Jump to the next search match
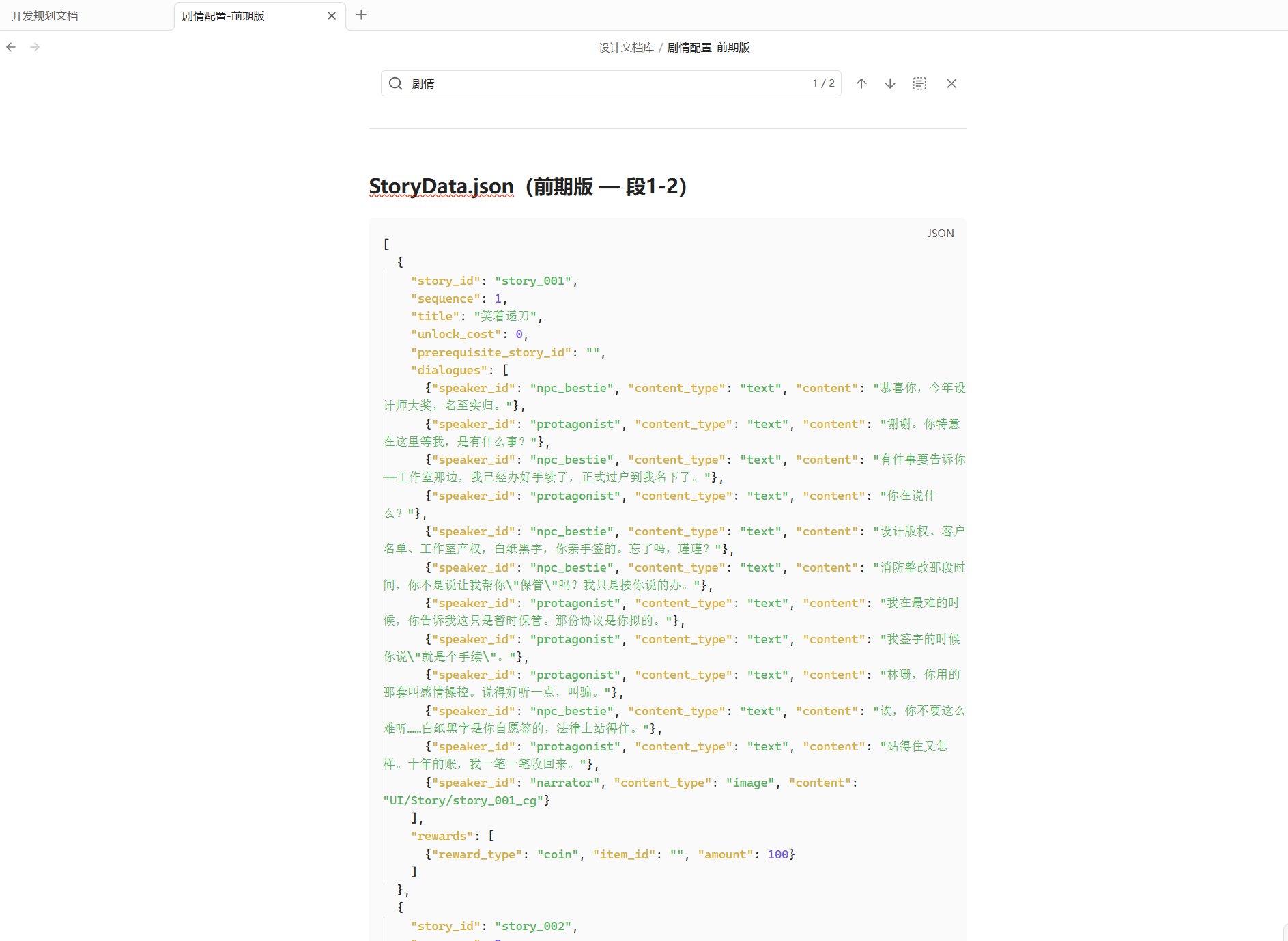This screenshot has width=1288, height=941. (890, 83)
